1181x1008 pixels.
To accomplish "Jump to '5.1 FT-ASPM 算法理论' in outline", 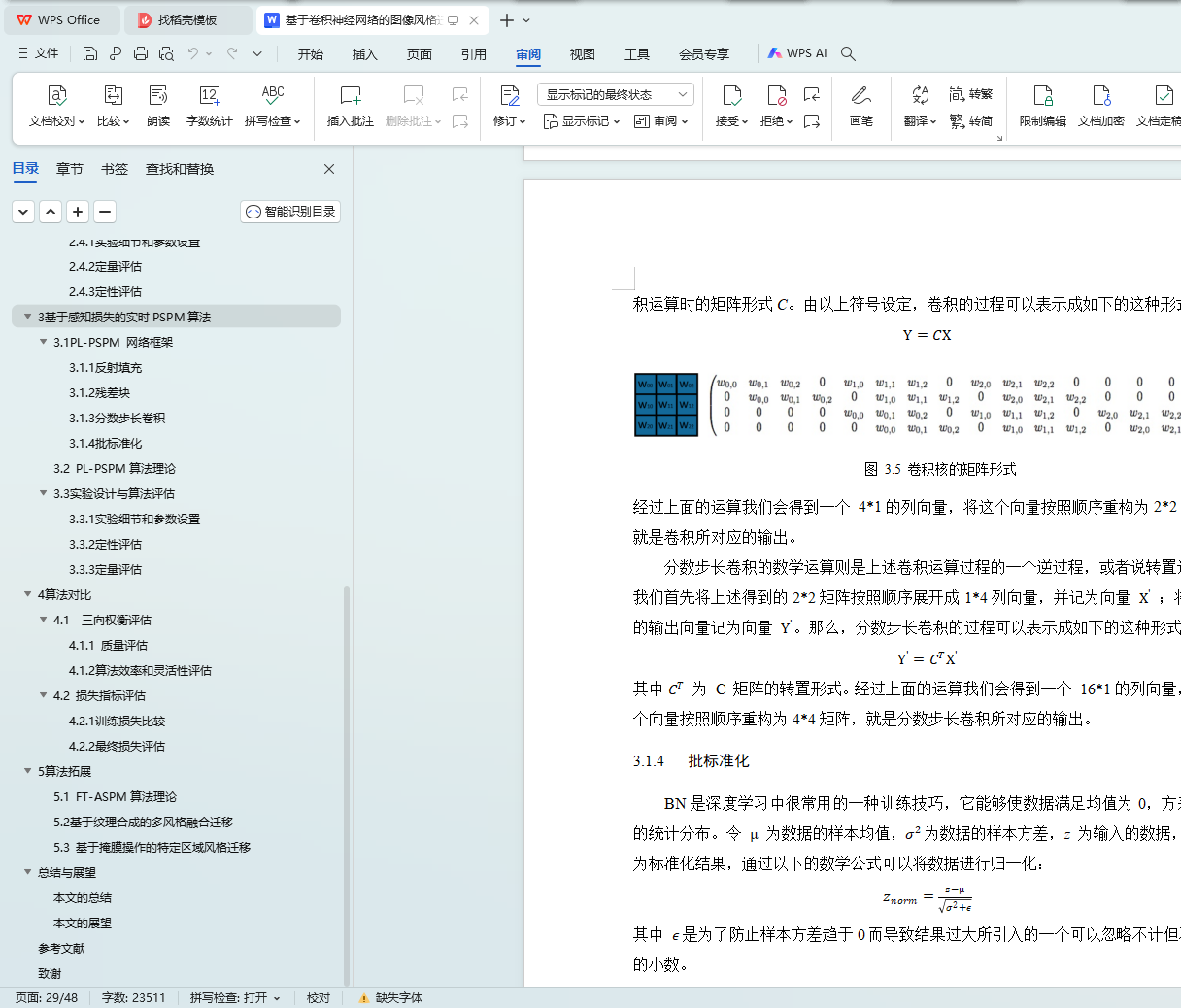I will tap(115, 796).
